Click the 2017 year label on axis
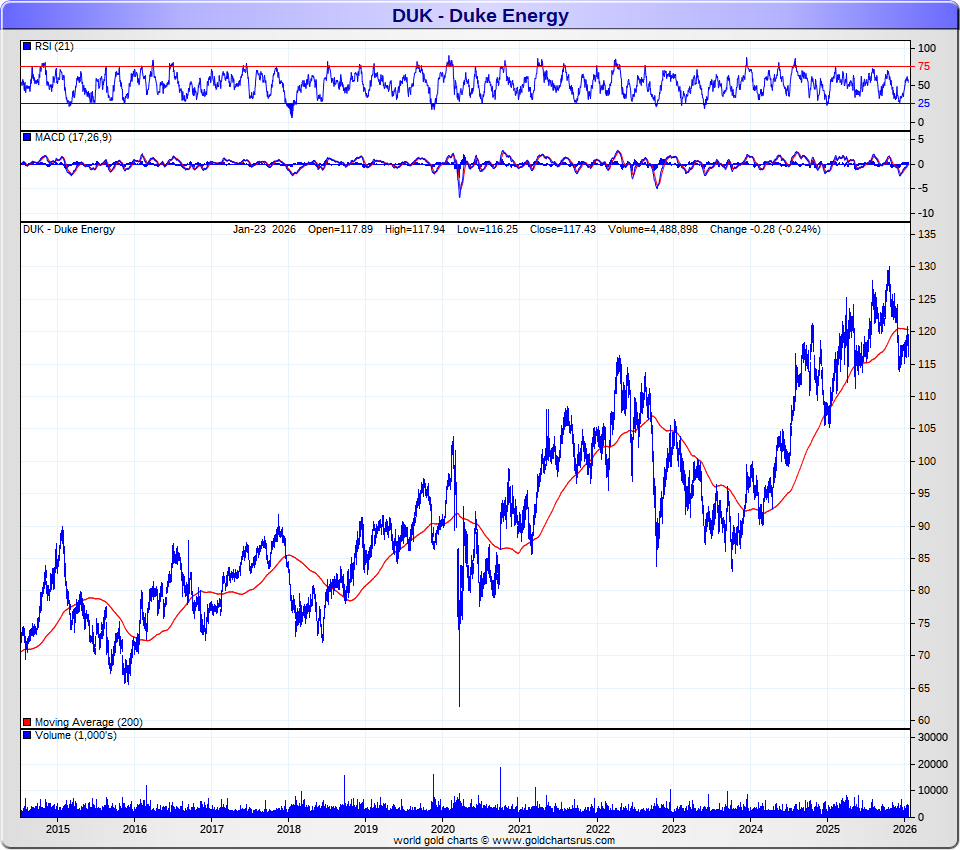 (x=212, y=829)
